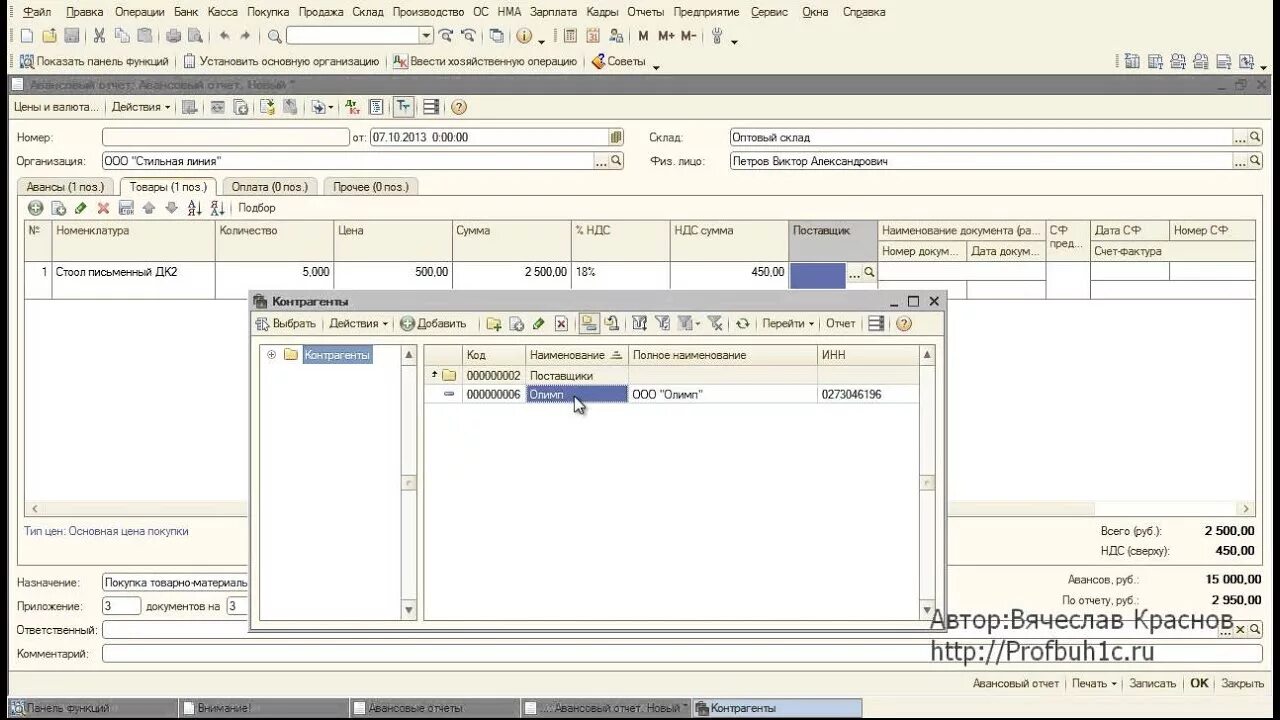Open the Печать dropdown at bottom
This screenshot has height=720, width=1280.
1094,684
